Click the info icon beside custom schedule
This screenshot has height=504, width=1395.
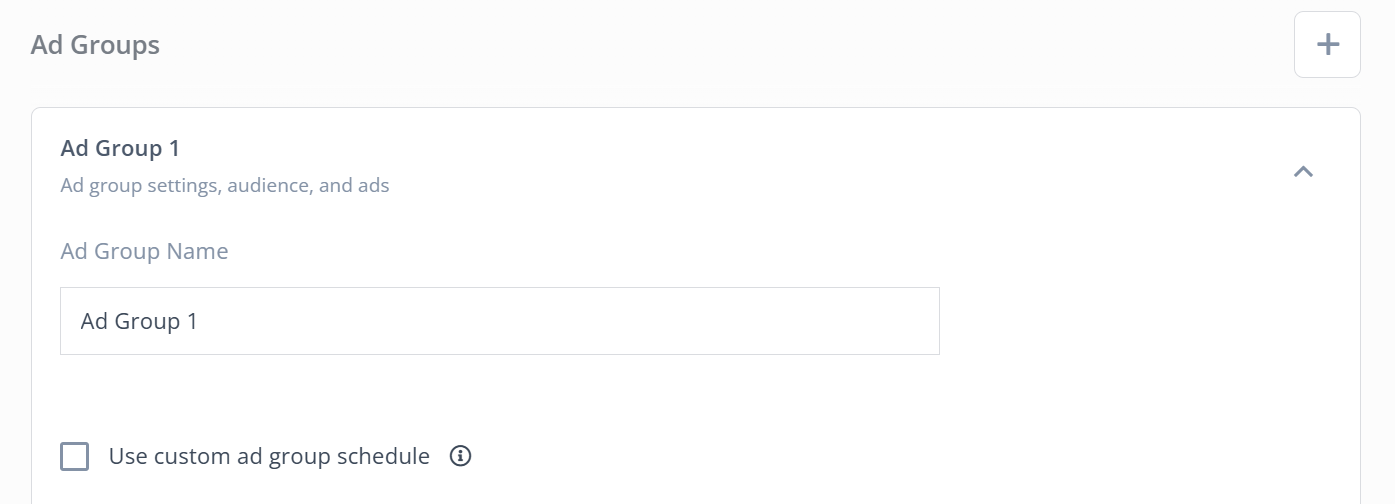tap(460, 456)
